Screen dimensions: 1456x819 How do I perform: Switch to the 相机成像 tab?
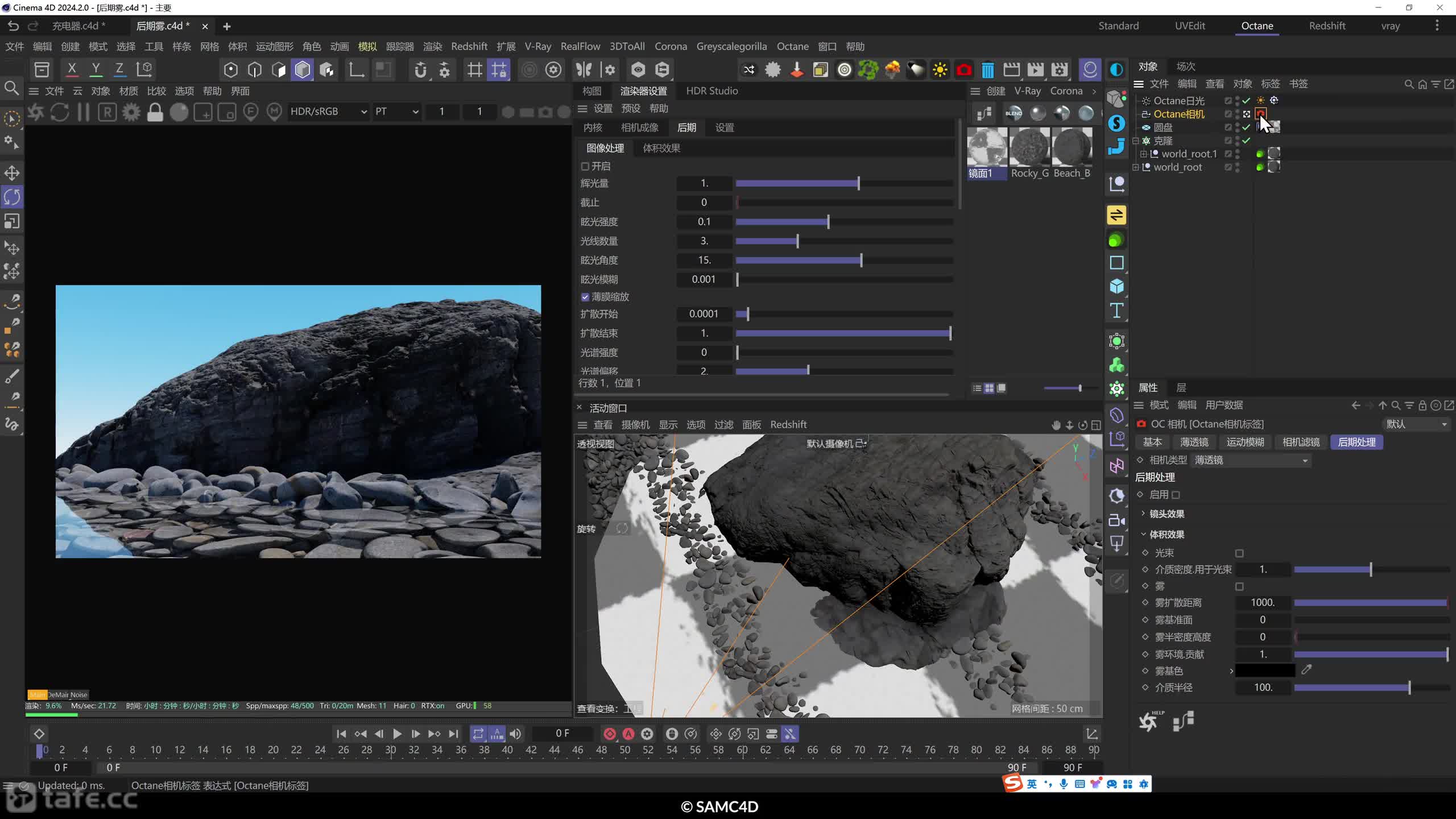coord(639,127)
